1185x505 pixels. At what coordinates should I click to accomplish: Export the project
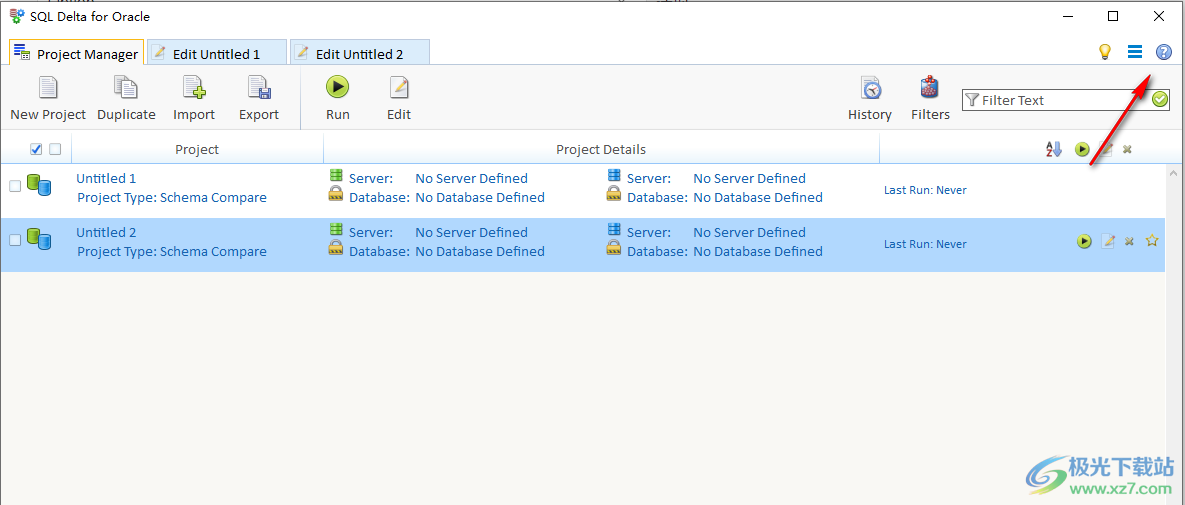pos(259,98)
